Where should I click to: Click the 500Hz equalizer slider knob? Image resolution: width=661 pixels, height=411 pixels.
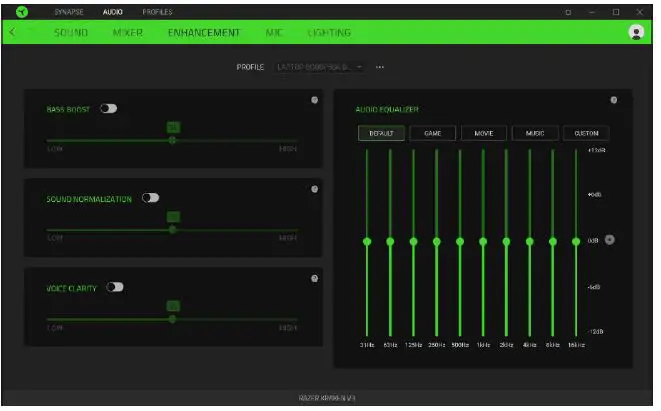460,242
